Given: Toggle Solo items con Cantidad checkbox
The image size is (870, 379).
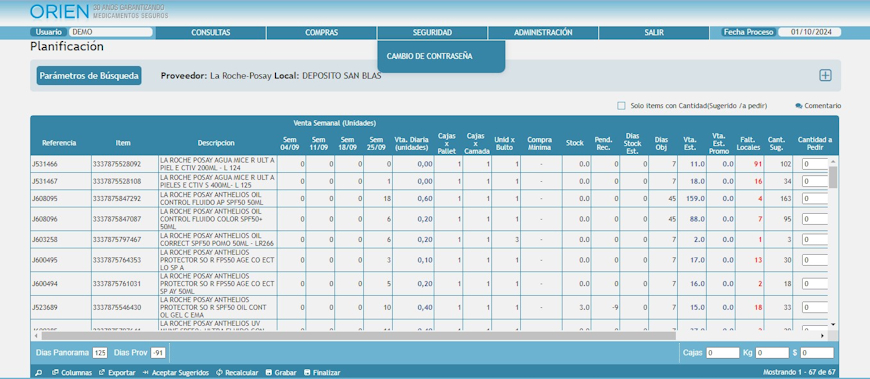Looking at the screenshot, I should tap(621, 105).
